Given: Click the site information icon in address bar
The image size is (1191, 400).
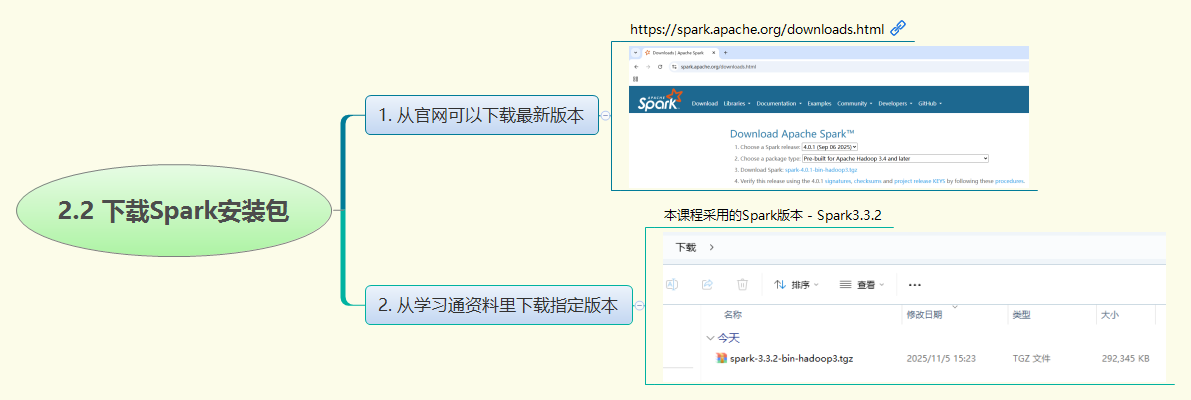Looking at the screenshot, I should click(x=674, y=67).
